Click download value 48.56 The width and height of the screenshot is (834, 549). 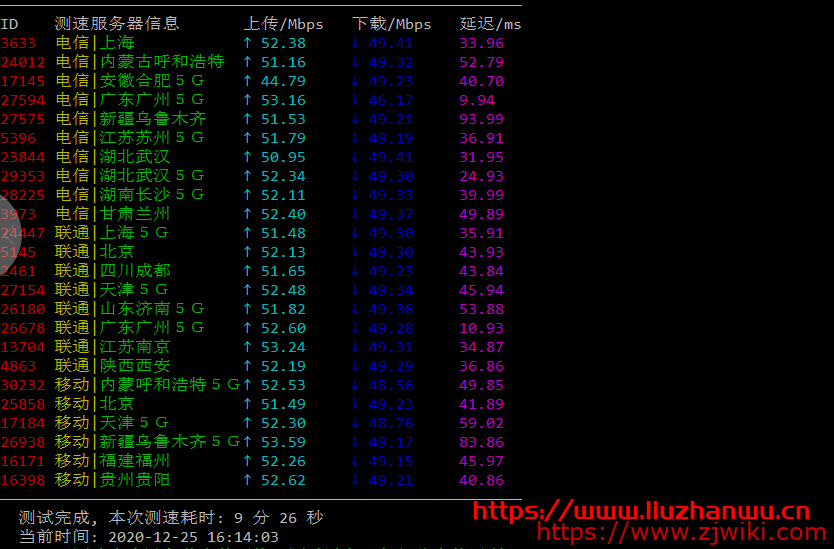point(391,385)
